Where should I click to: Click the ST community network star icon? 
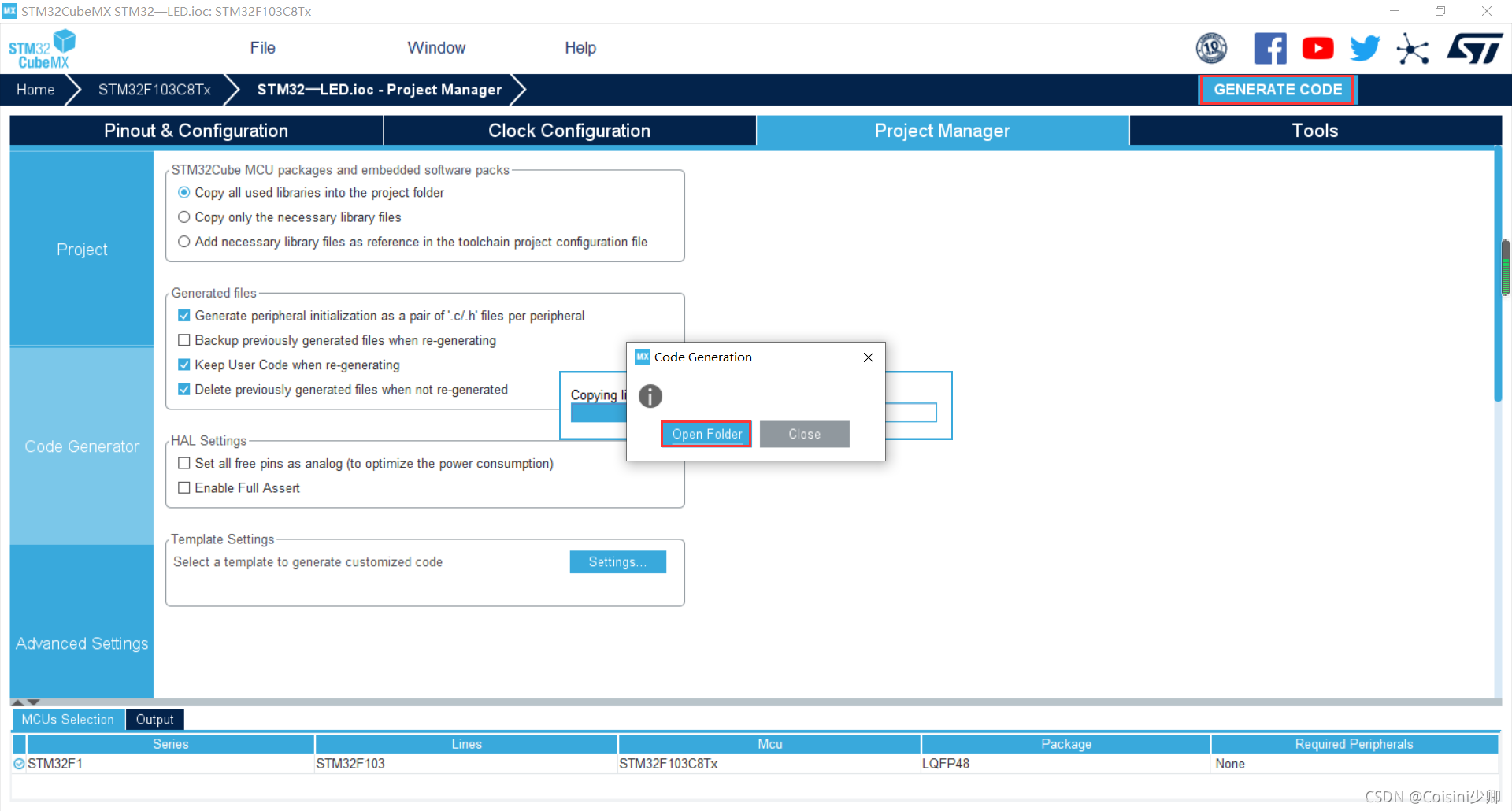[1413, 49]
